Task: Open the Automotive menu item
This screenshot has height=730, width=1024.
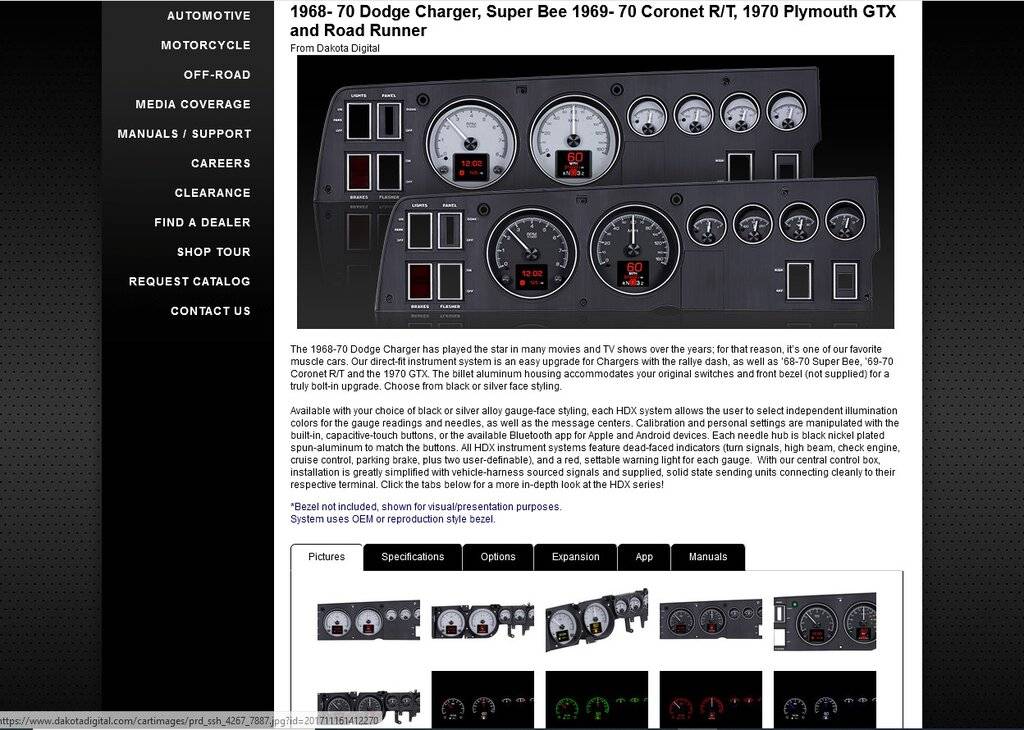Action: click(208, 16)
